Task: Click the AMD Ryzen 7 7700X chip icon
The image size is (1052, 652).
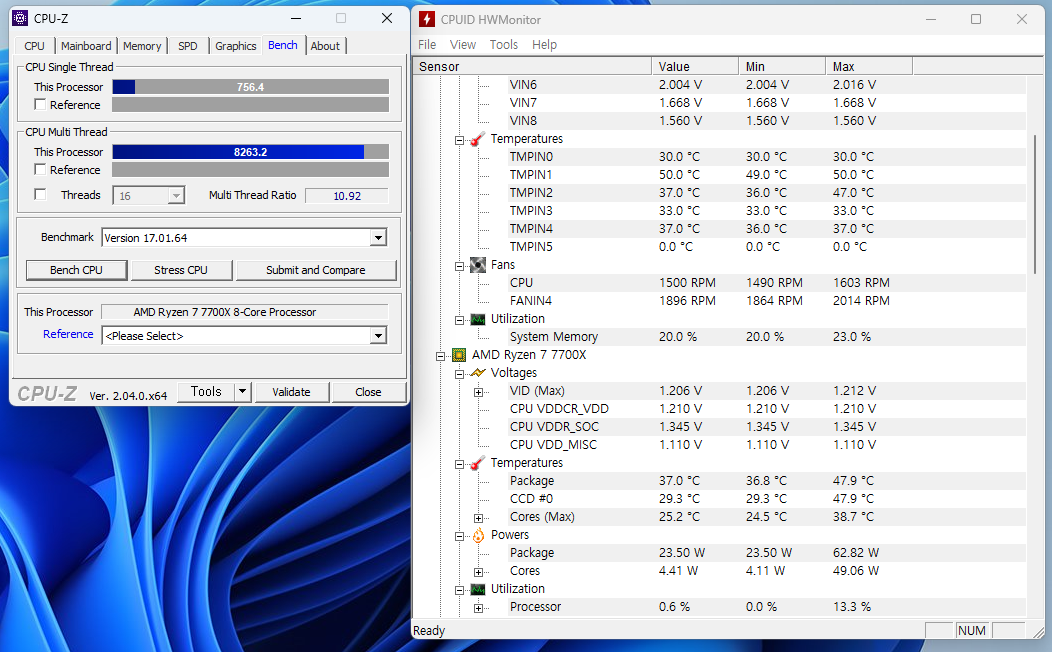Action: tap(459, 355)
